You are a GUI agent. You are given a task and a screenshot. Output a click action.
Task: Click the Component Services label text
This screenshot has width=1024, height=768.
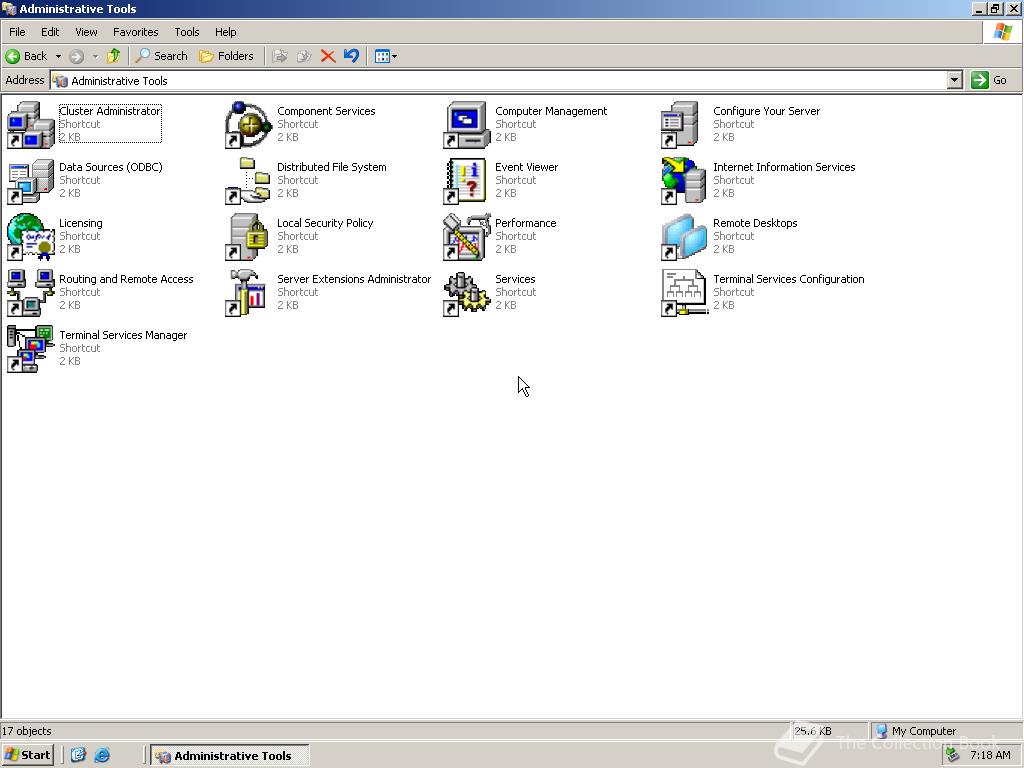click(326, 111)
